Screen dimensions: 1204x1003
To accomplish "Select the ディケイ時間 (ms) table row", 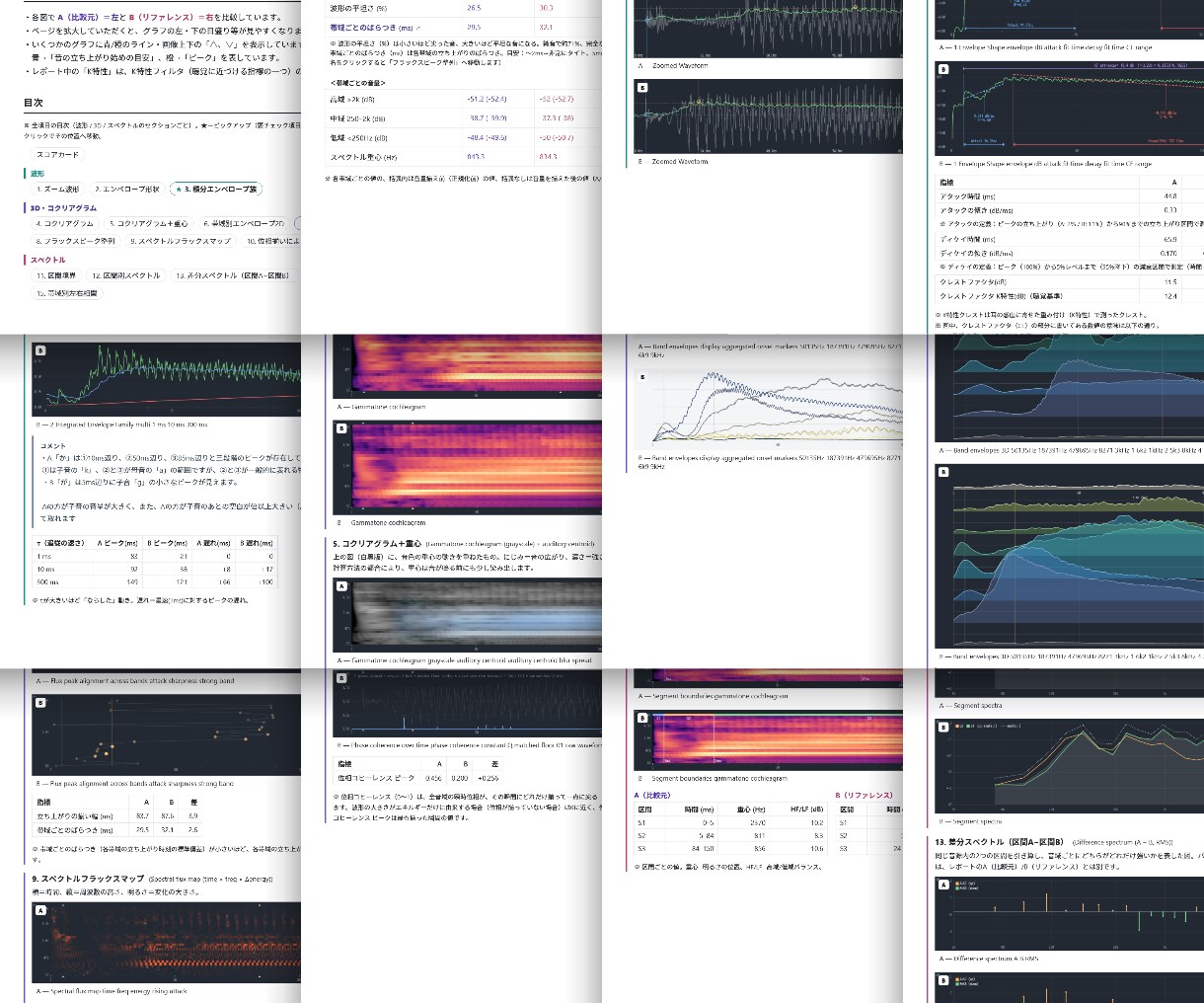I will coord(1069,239).
